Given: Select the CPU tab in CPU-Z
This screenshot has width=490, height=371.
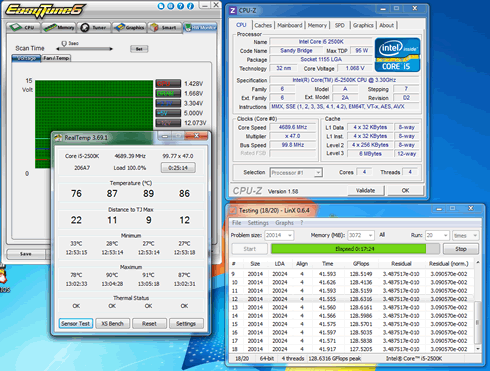Looking at the screenshot, I should coord(241,25).
